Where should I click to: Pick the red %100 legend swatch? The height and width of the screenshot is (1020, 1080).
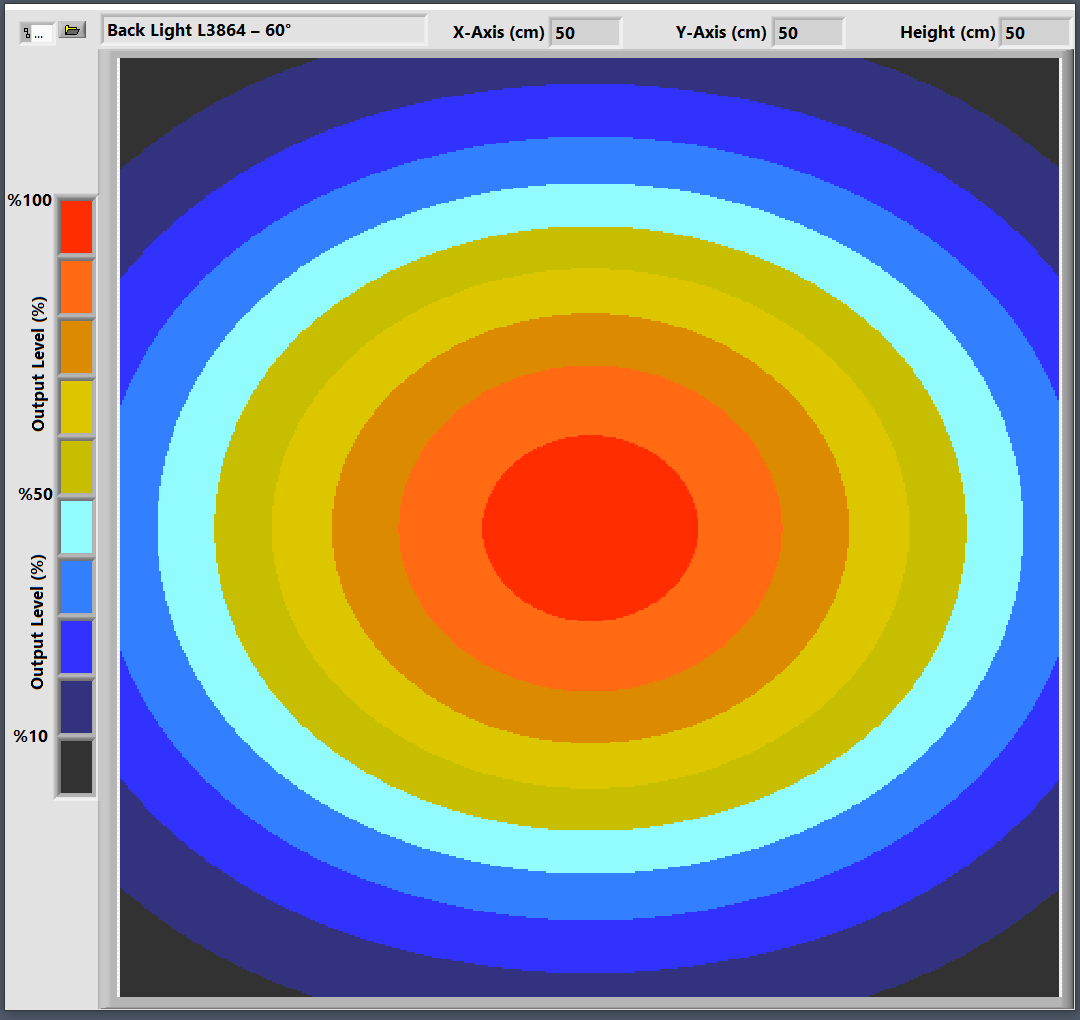76,227
